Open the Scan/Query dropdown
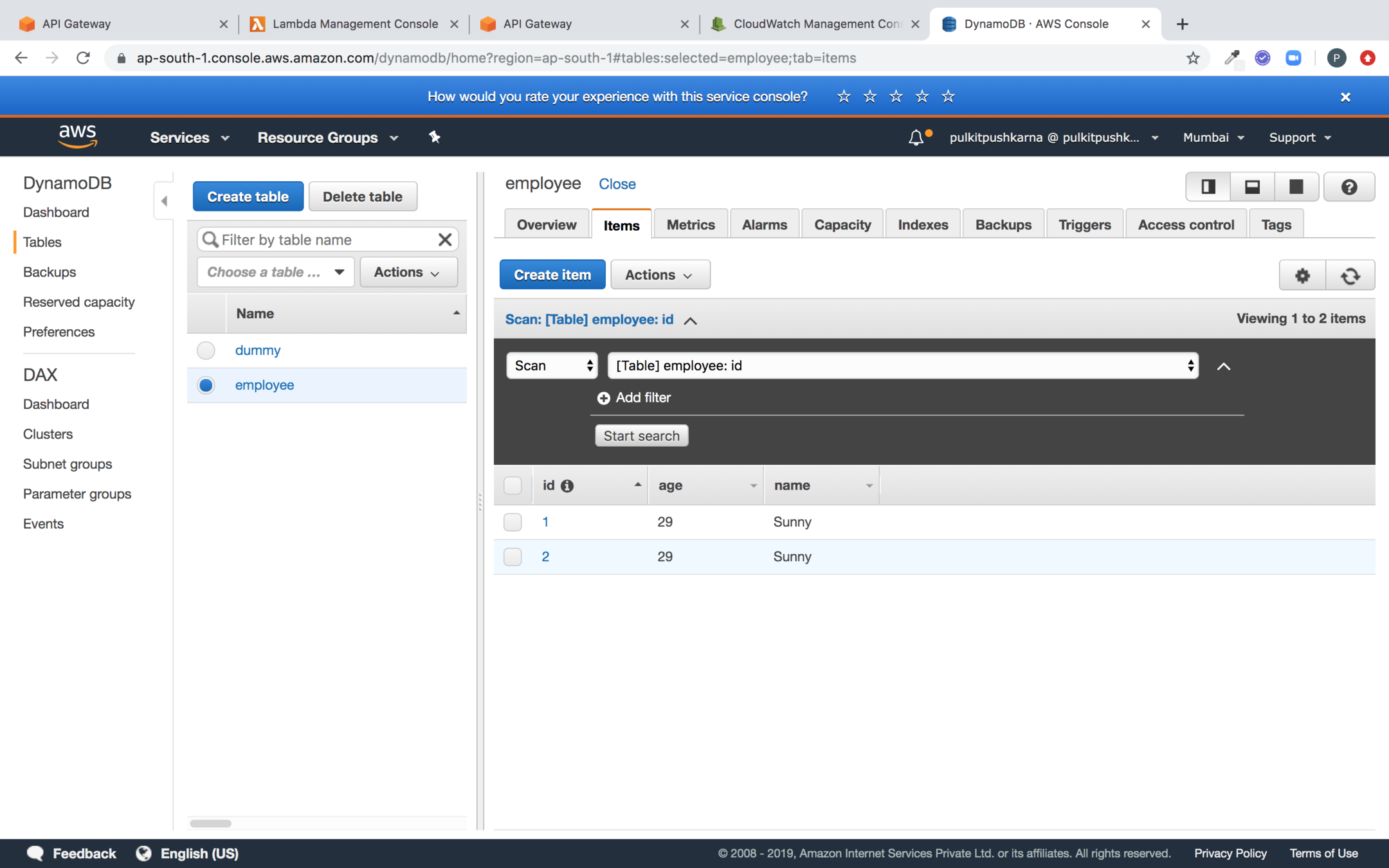Image resolution: width=1389 pixels, height=868 pixels. pyautogui.click(x=552, y=366)
